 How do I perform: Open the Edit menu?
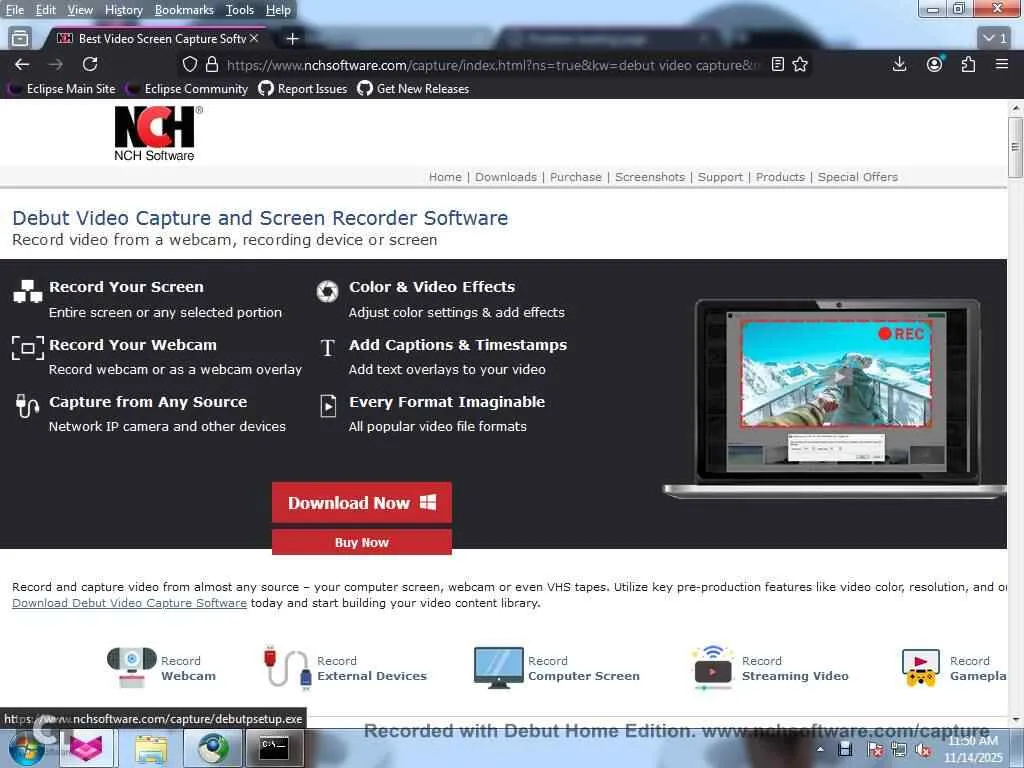tap(45, 10)
